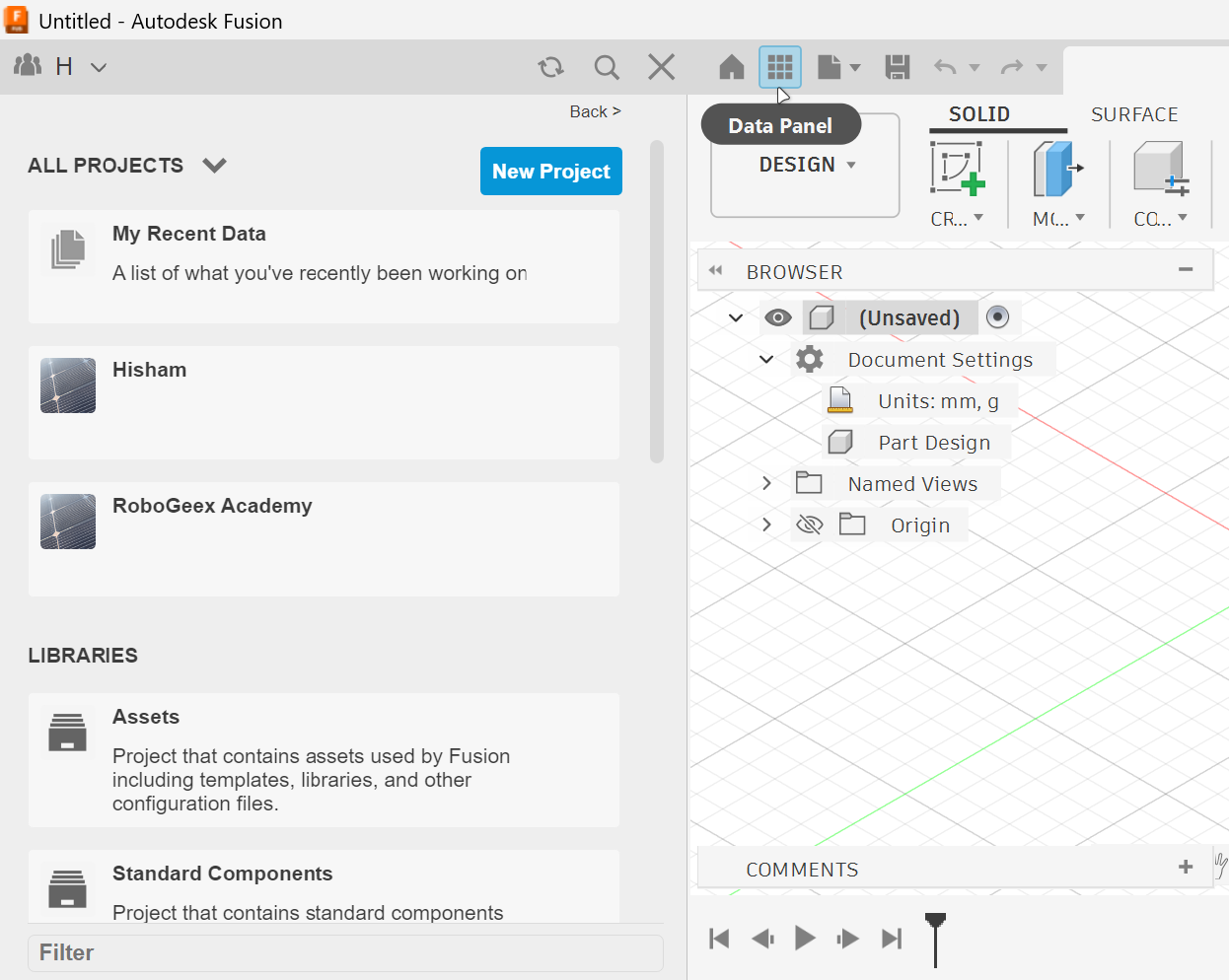This screenshot has width=1229, height=980.
Task: Focus the Filter input field
Action: 345,952
